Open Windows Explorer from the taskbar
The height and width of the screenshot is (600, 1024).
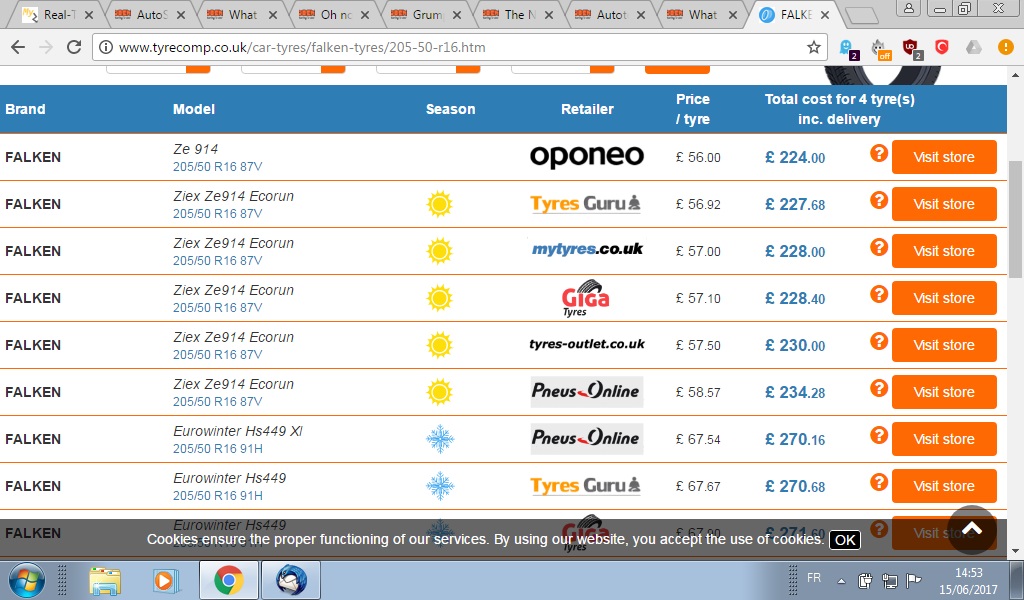[x=105, y=580]
